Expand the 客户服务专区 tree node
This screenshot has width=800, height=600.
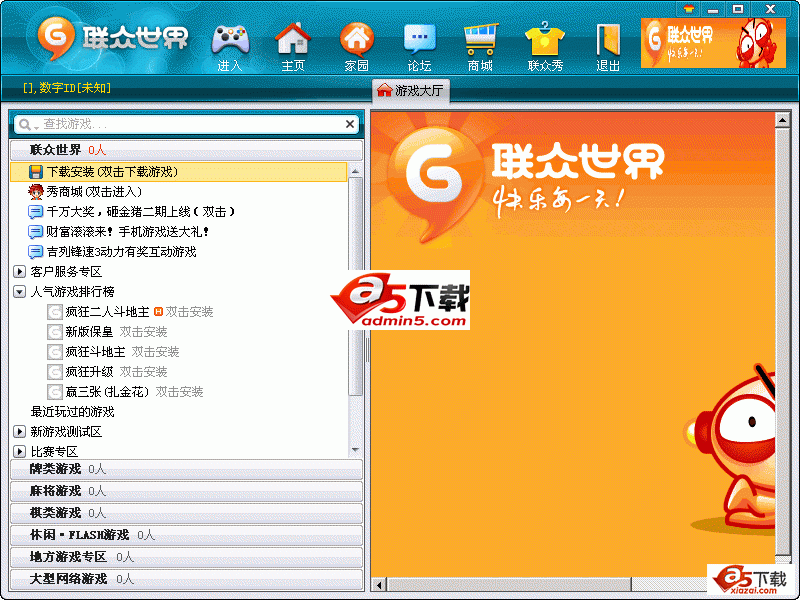[19, 272]
